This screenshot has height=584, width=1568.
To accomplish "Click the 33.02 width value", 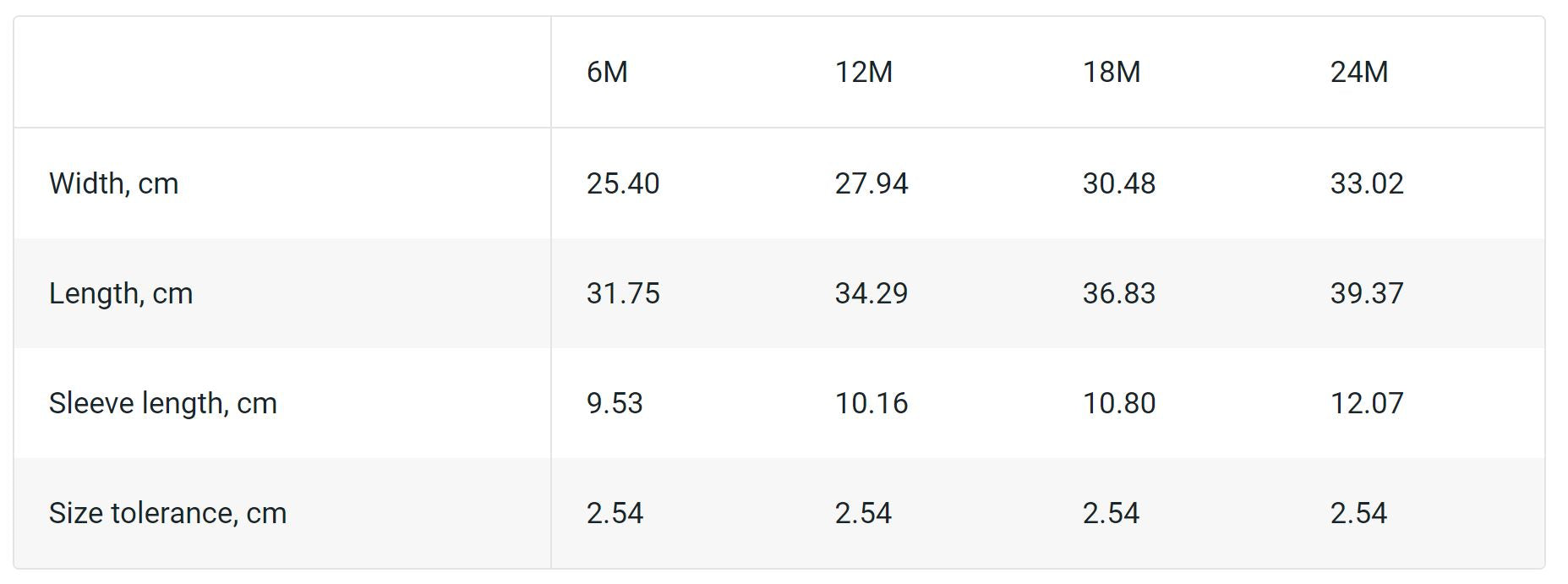I will click(x=1366, y=184).
